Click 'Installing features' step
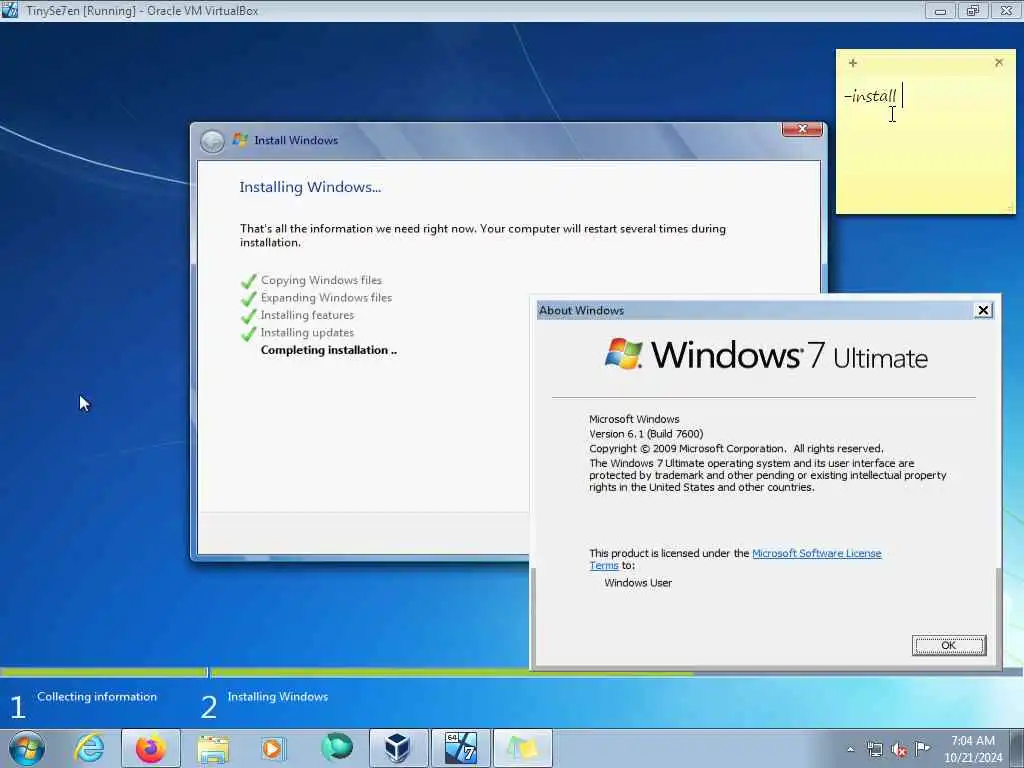1024x768 pixels. pos(307,315)
